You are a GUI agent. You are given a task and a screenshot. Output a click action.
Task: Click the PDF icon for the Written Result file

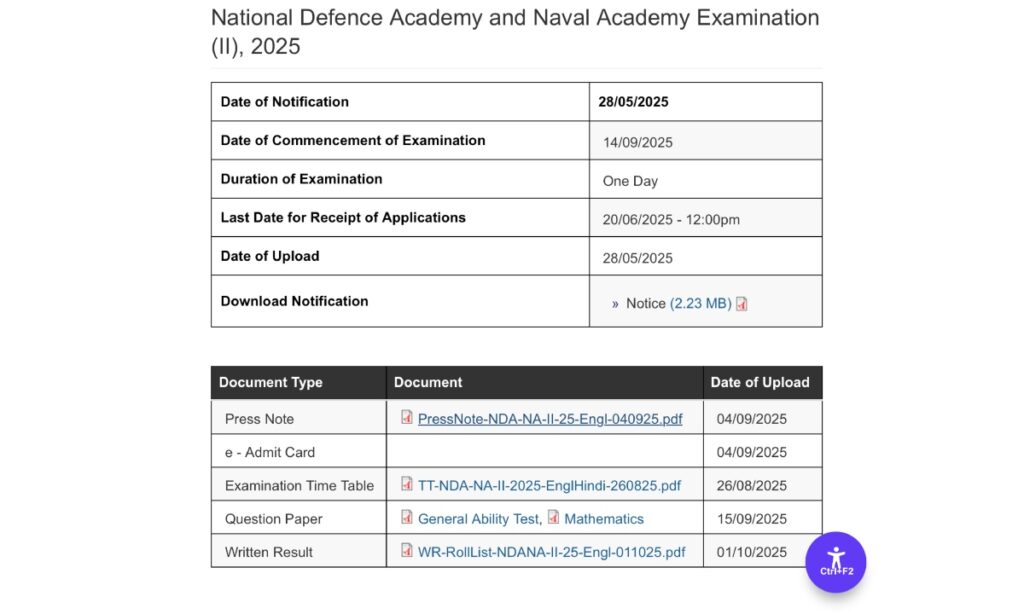click(407, 551)
